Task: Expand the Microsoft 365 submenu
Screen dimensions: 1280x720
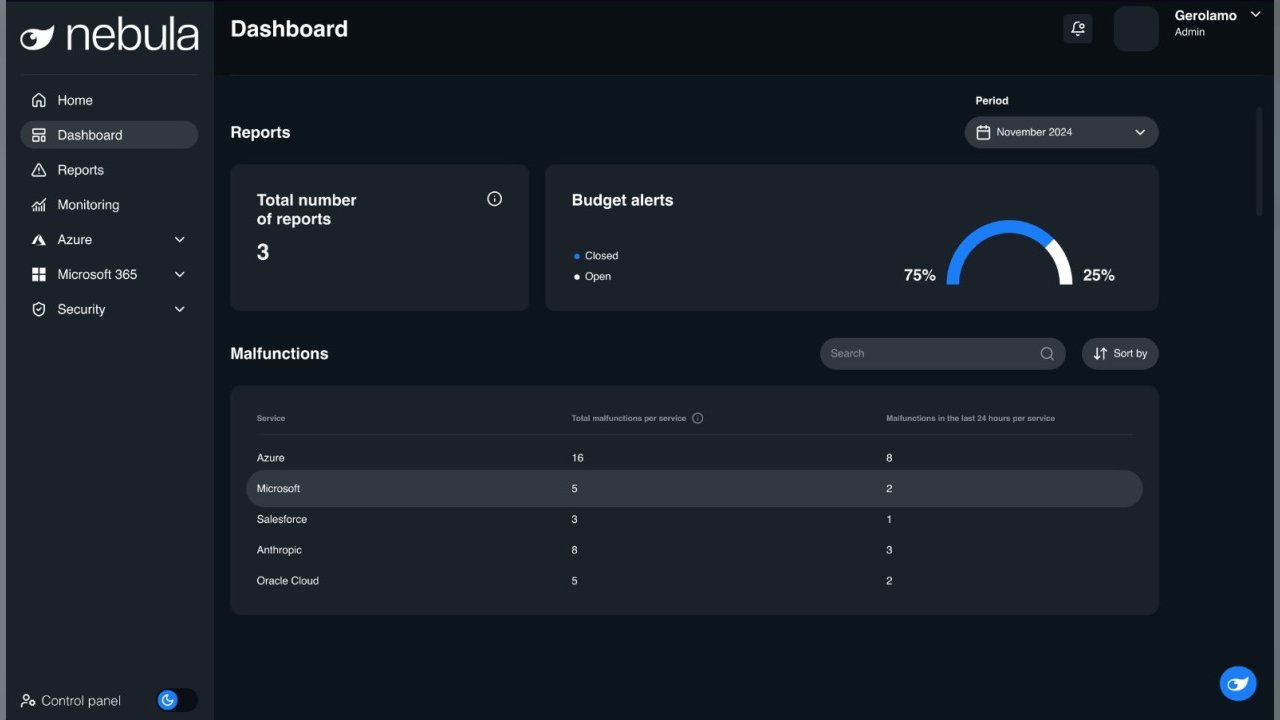Action: pyautogui.click(x=180, y=274)
